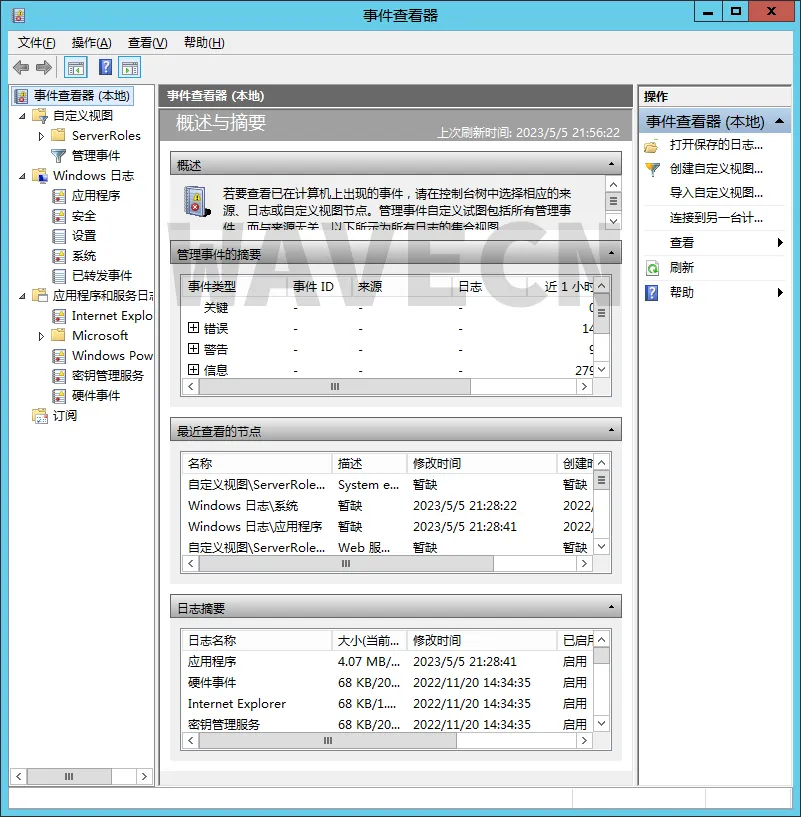The image size is (801, 817).
Task: Open the 查看 submenu in actions pane
Action: click(714, 243)
